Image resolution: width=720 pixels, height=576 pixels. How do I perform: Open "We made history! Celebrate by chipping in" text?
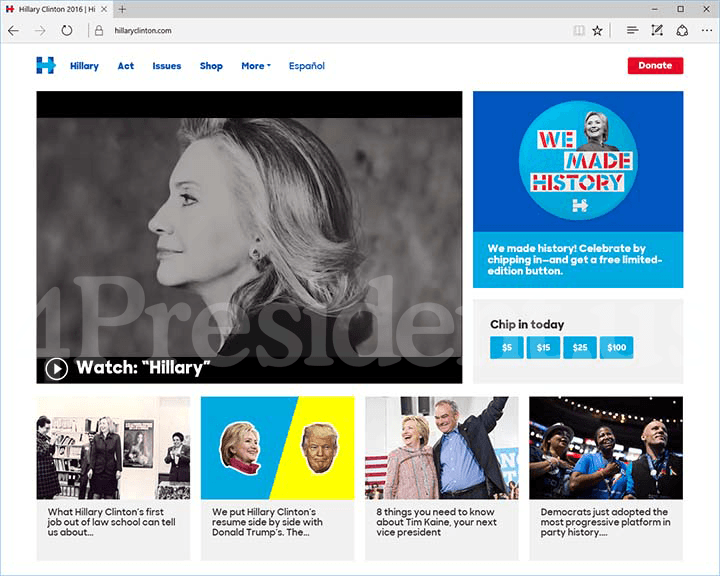pyautogui.click(x=574, y=260)
